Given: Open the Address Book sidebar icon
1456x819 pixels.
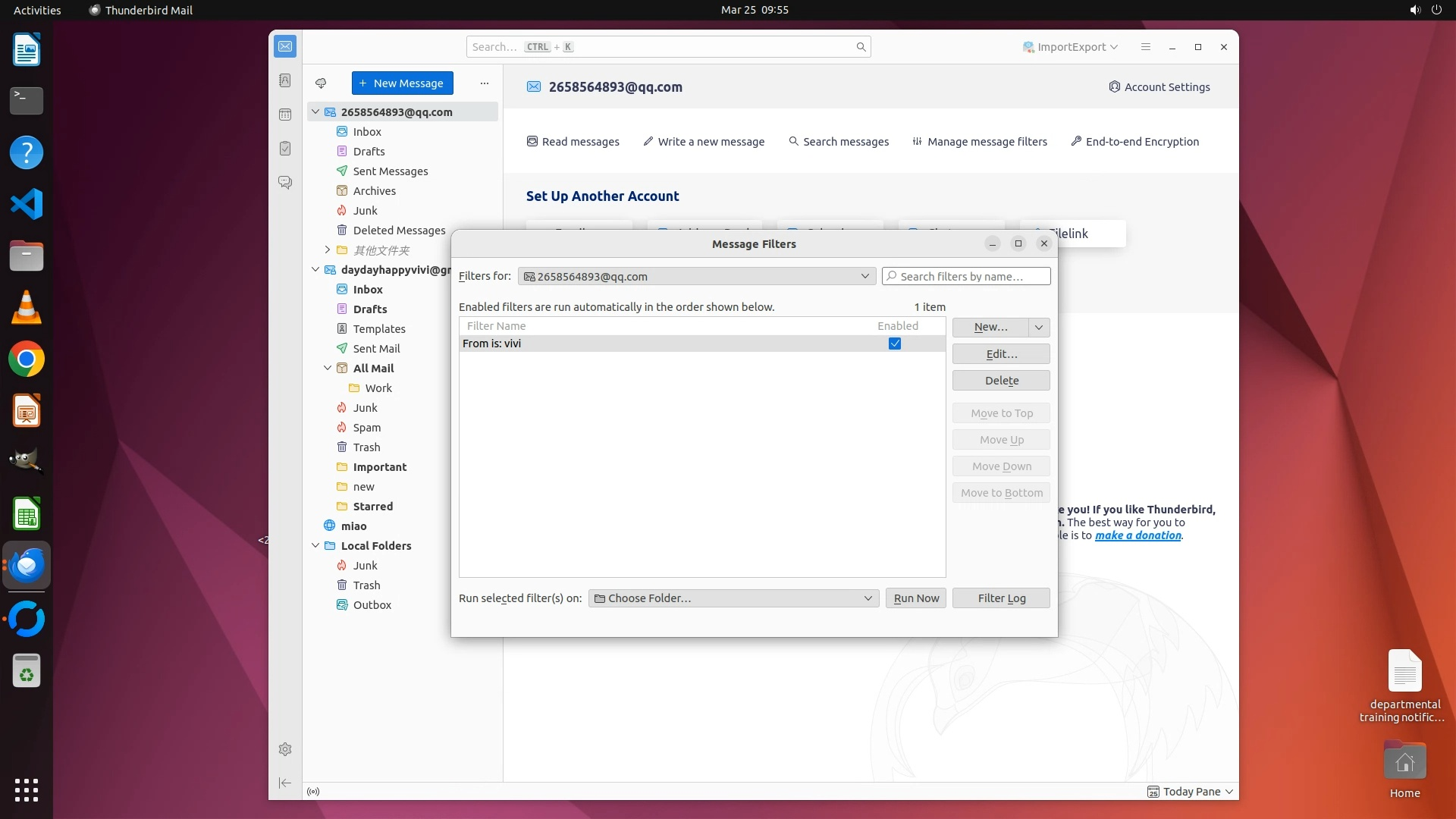Looking at the screenshot, I should (285, 80).
